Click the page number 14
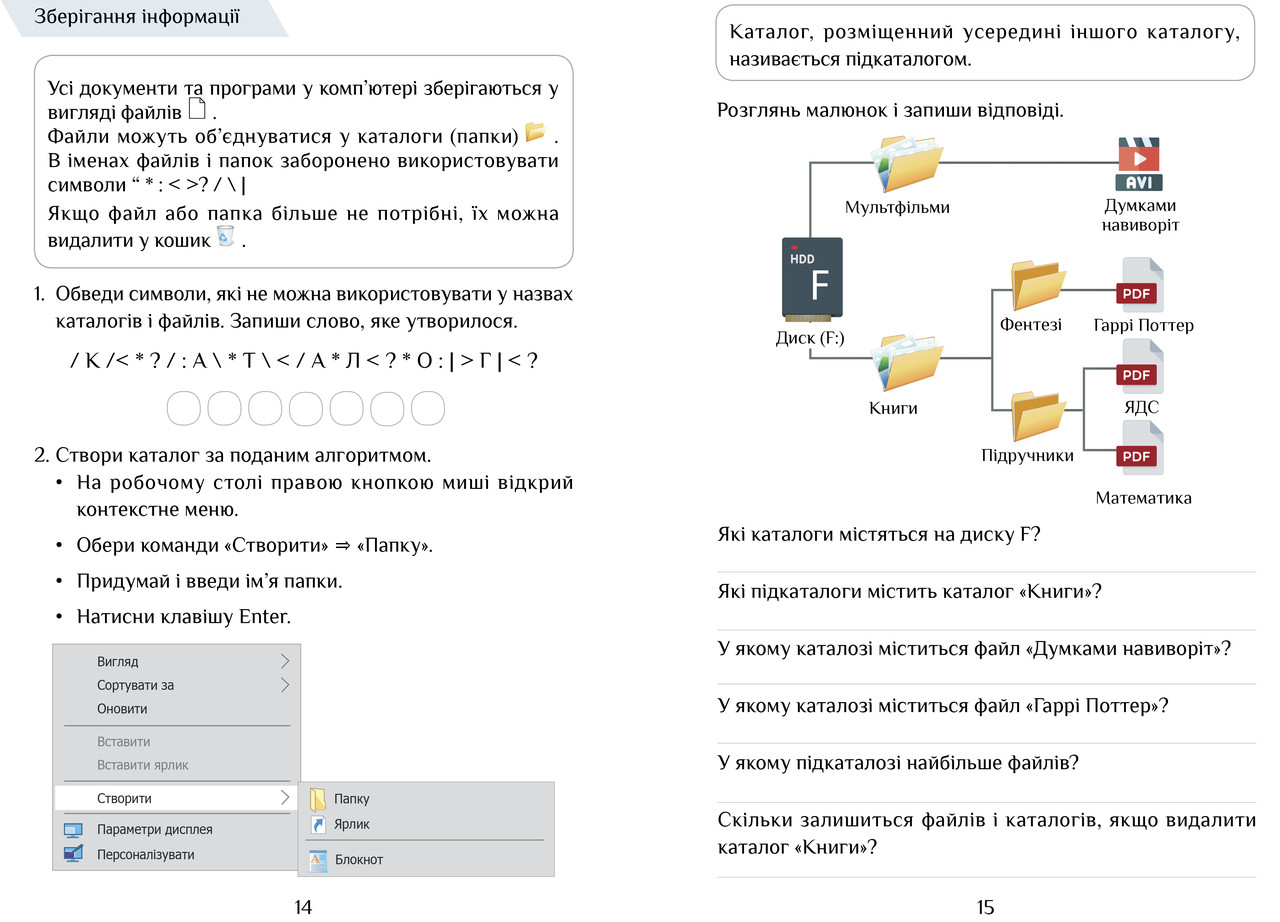 click(303, 907)
